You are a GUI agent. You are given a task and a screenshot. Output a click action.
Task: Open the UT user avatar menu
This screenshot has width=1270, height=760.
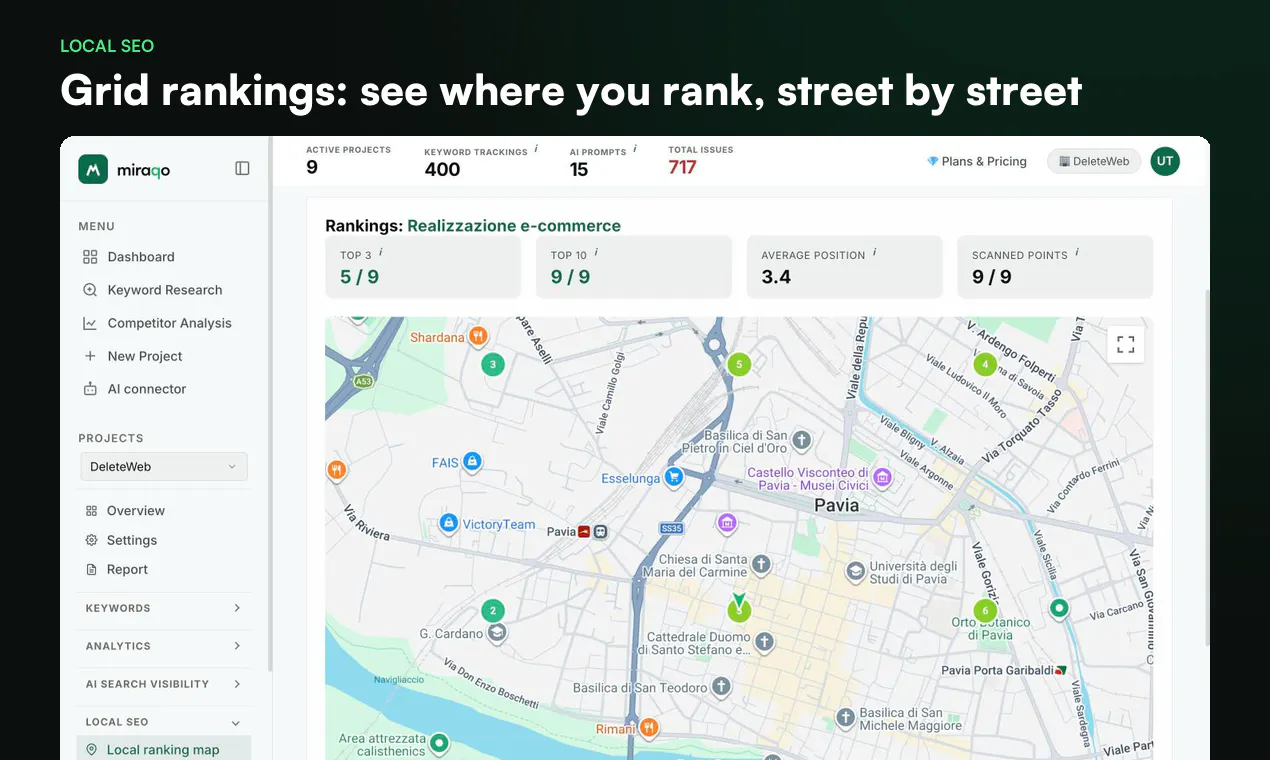point(1165,161)
